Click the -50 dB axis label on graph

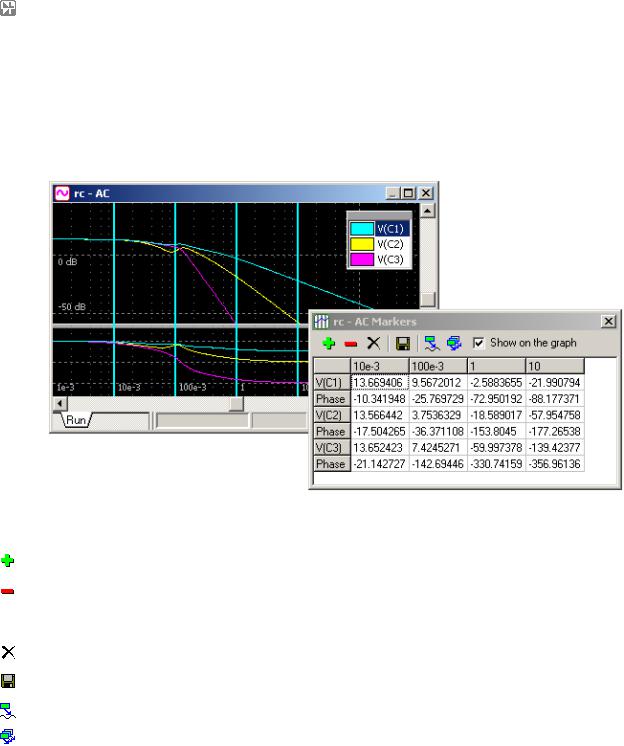(72, 307)
